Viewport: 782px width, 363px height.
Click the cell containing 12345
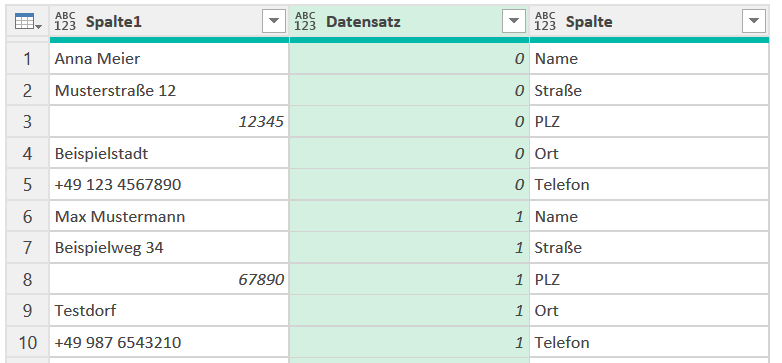[169, 122]
